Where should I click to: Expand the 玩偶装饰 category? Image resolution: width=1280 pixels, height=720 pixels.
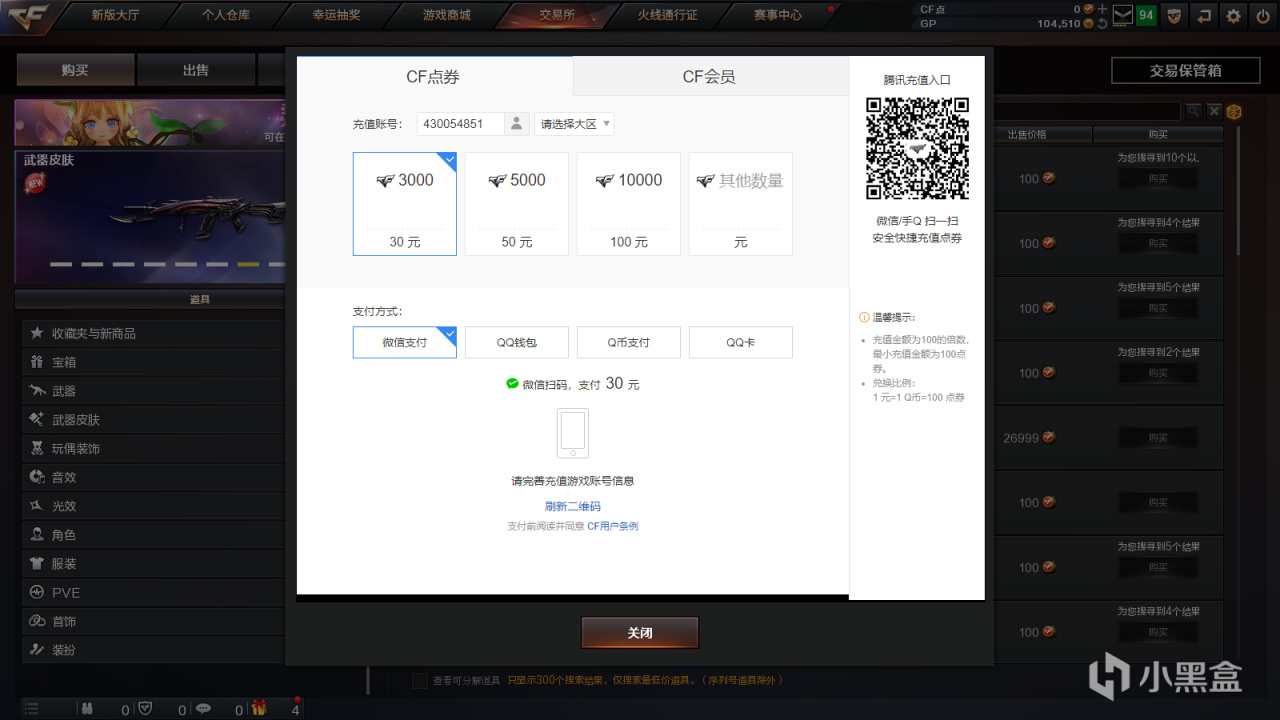[x=155, y=449]
